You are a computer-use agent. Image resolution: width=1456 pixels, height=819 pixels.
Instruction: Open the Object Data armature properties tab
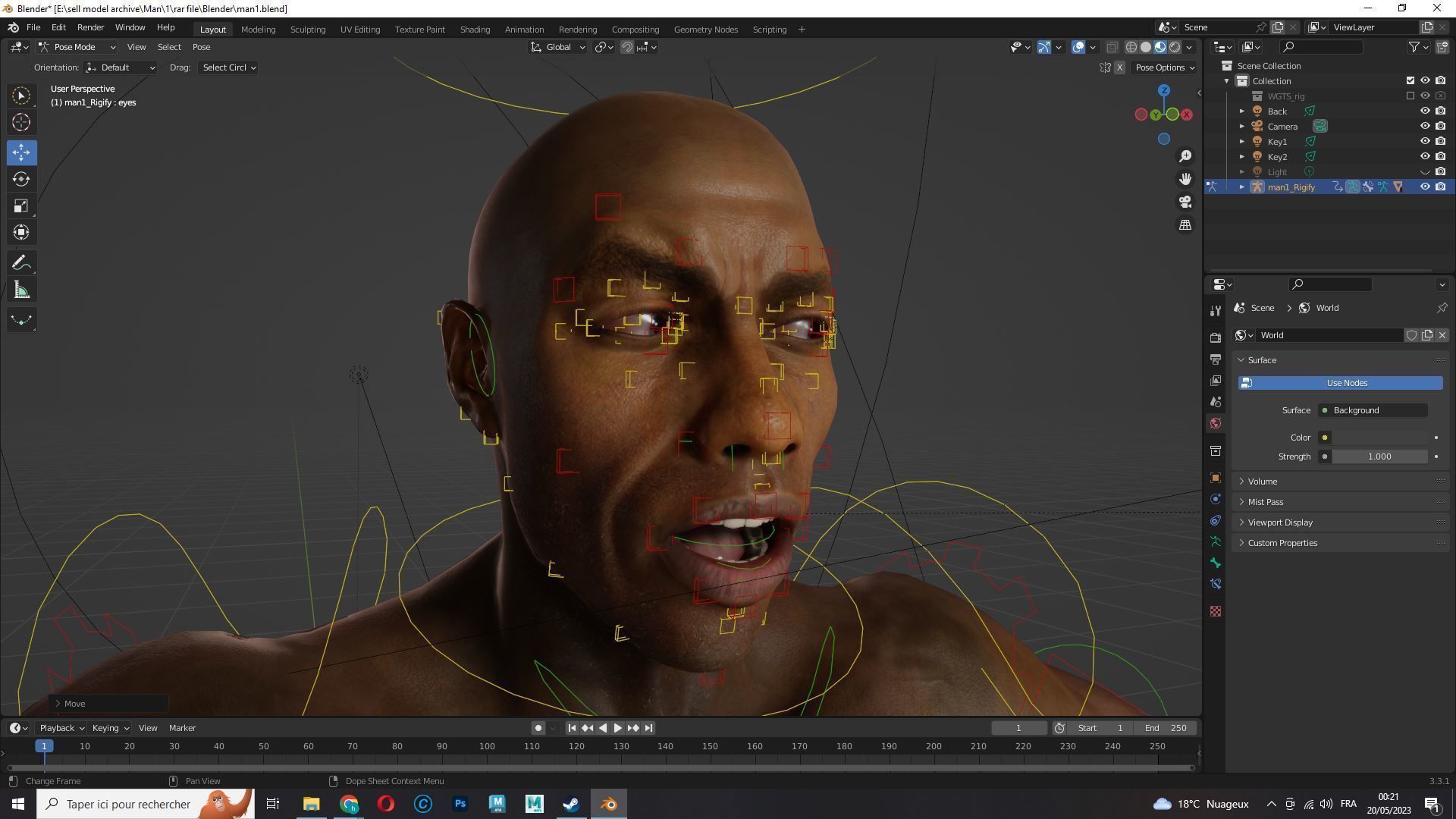(1216, 541)
